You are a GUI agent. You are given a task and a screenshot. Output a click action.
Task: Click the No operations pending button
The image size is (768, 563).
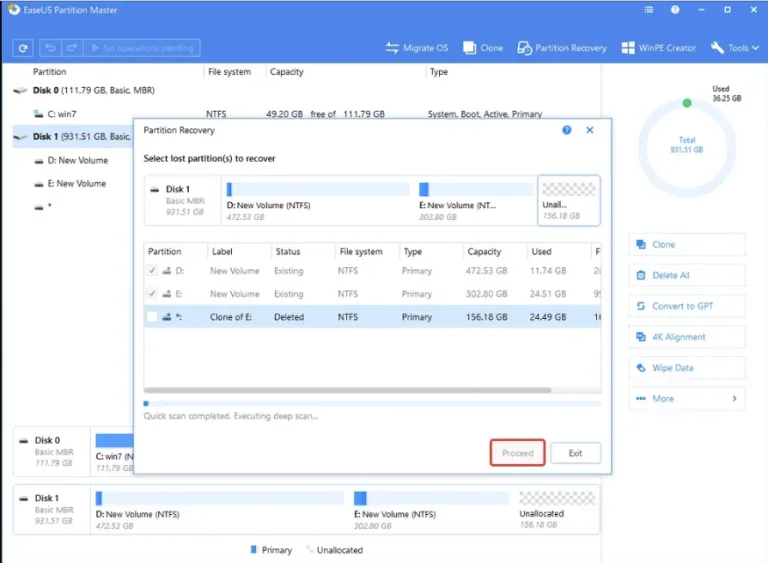pos(142,48)
